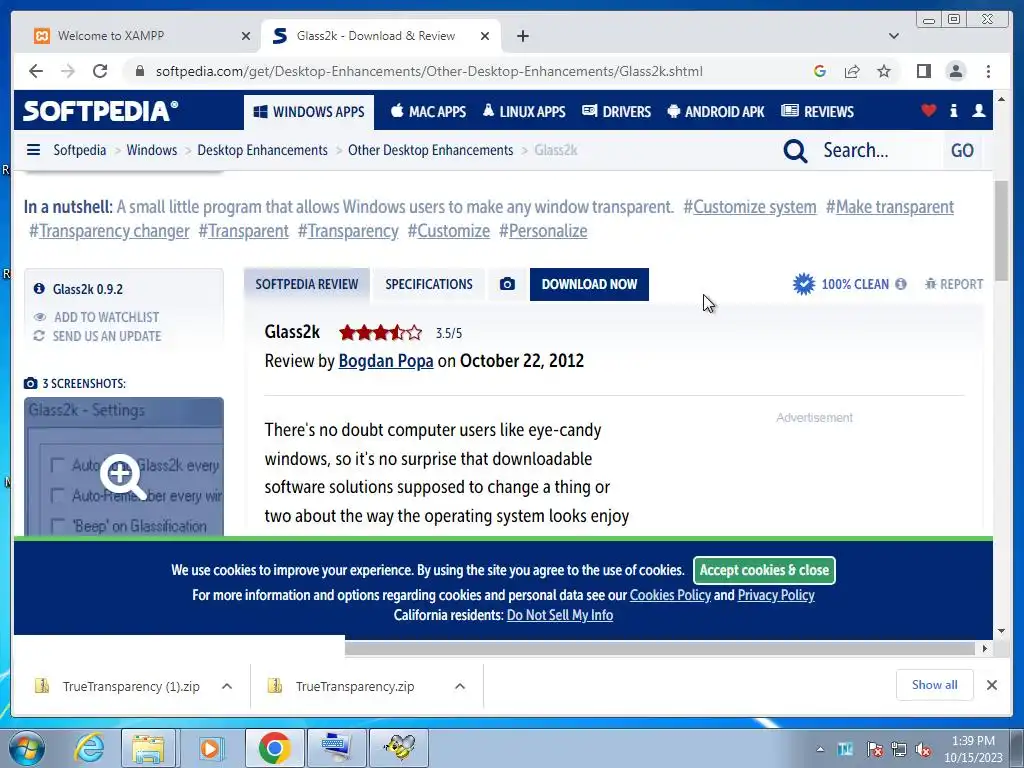Click the vertical page scrollbar thumb
This screenshot has width=1024, height=768.
tap(1000, 230)
